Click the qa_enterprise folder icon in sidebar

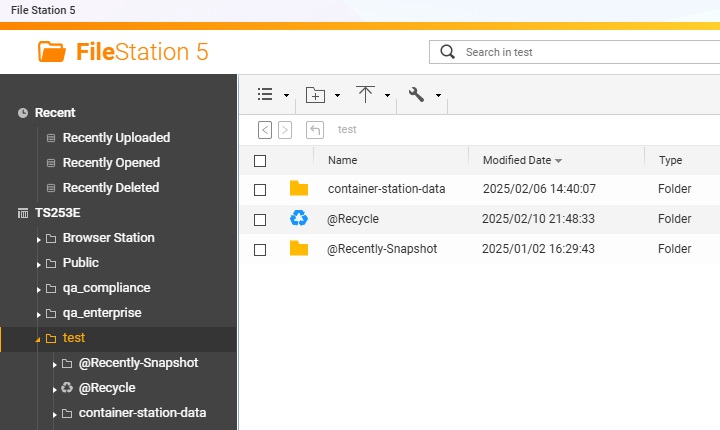(51, 313)
